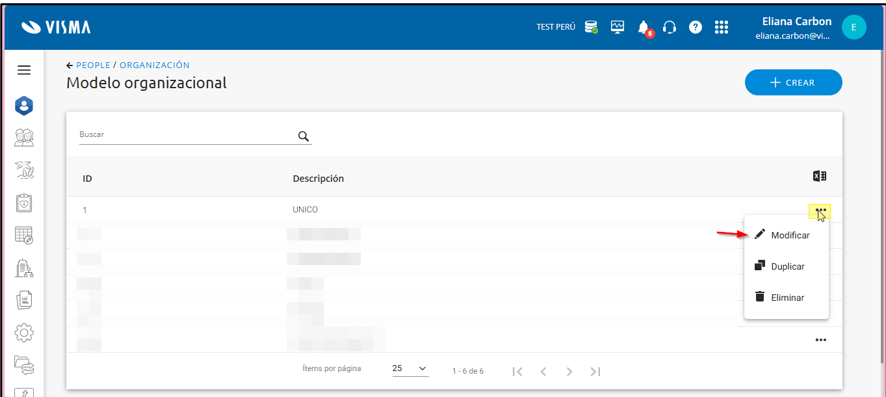The image size is (886, 397).
Task: Click the E user avatar circle
Action: [853, 27]
